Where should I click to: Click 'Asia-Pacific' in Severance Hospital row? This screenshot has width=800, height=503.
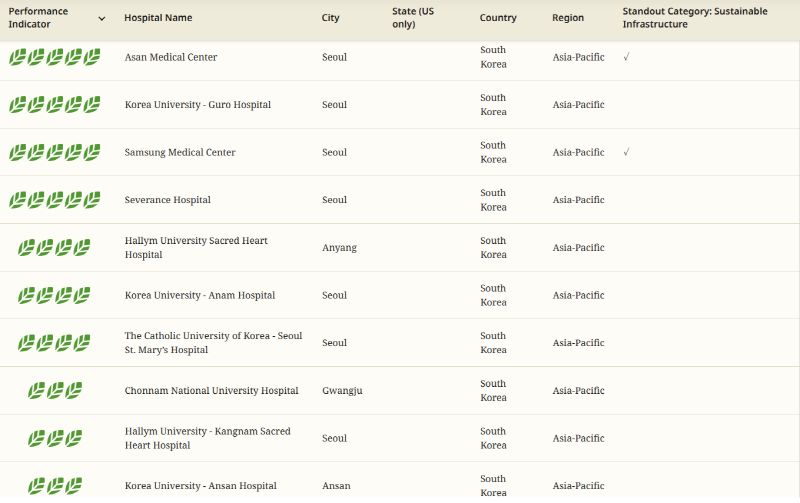[579, 200]
